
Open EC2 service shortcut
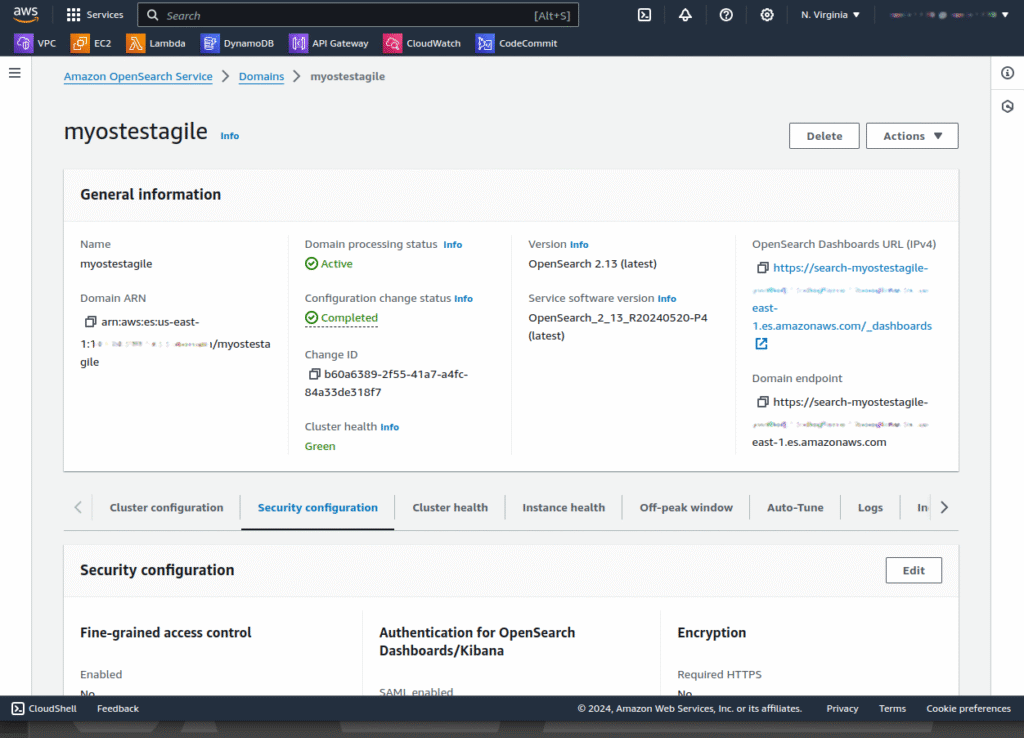[x=91, y=43]
